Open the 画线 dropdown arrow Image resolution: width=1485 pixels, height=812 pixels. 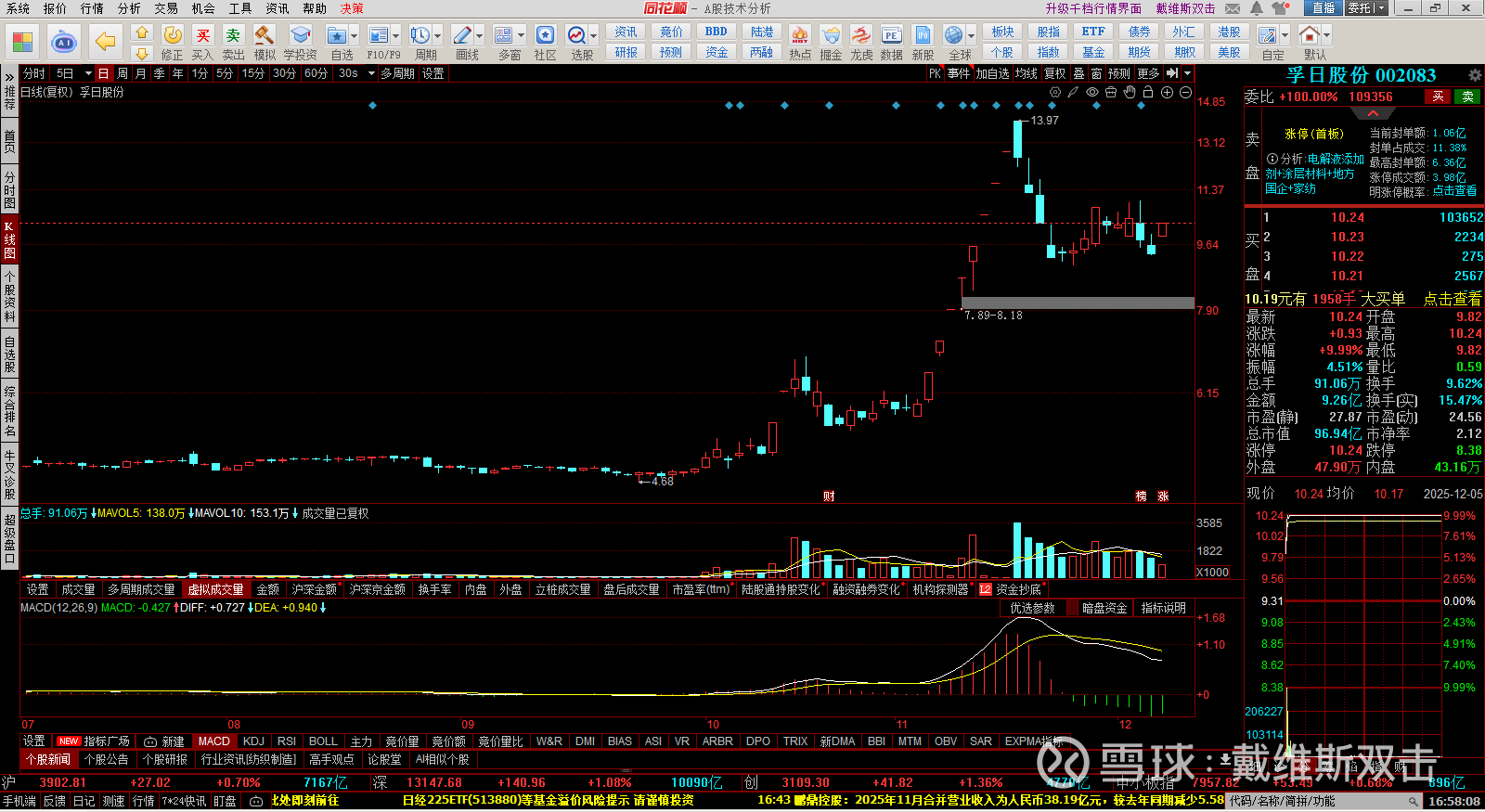click(480, 36)
